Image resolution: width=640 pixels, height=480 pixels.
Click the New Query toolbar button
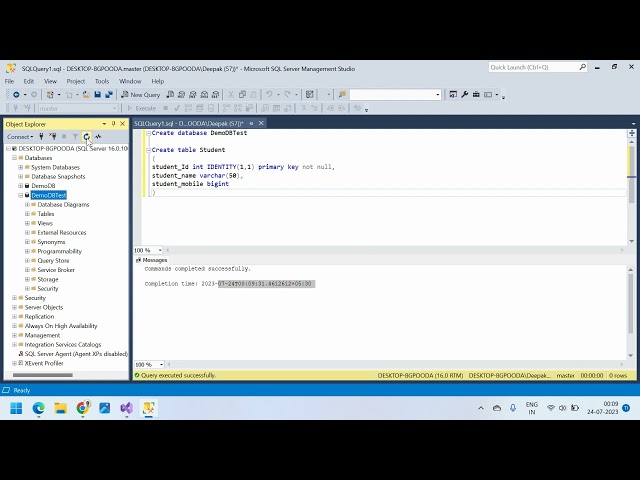pos(140,95)
